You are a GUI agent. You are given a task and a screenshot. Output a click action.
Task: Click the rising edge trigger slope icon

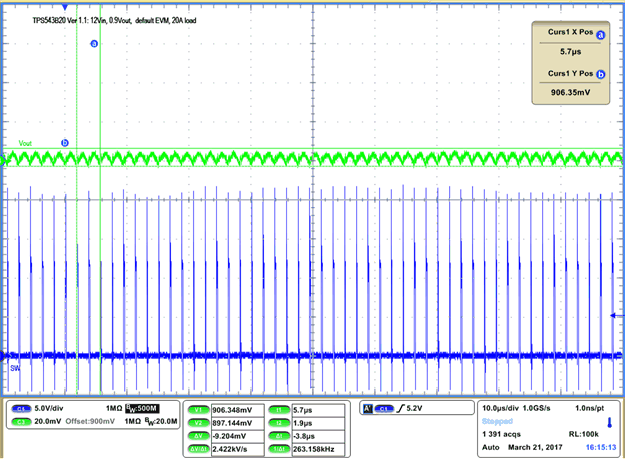tap(400, 408)
